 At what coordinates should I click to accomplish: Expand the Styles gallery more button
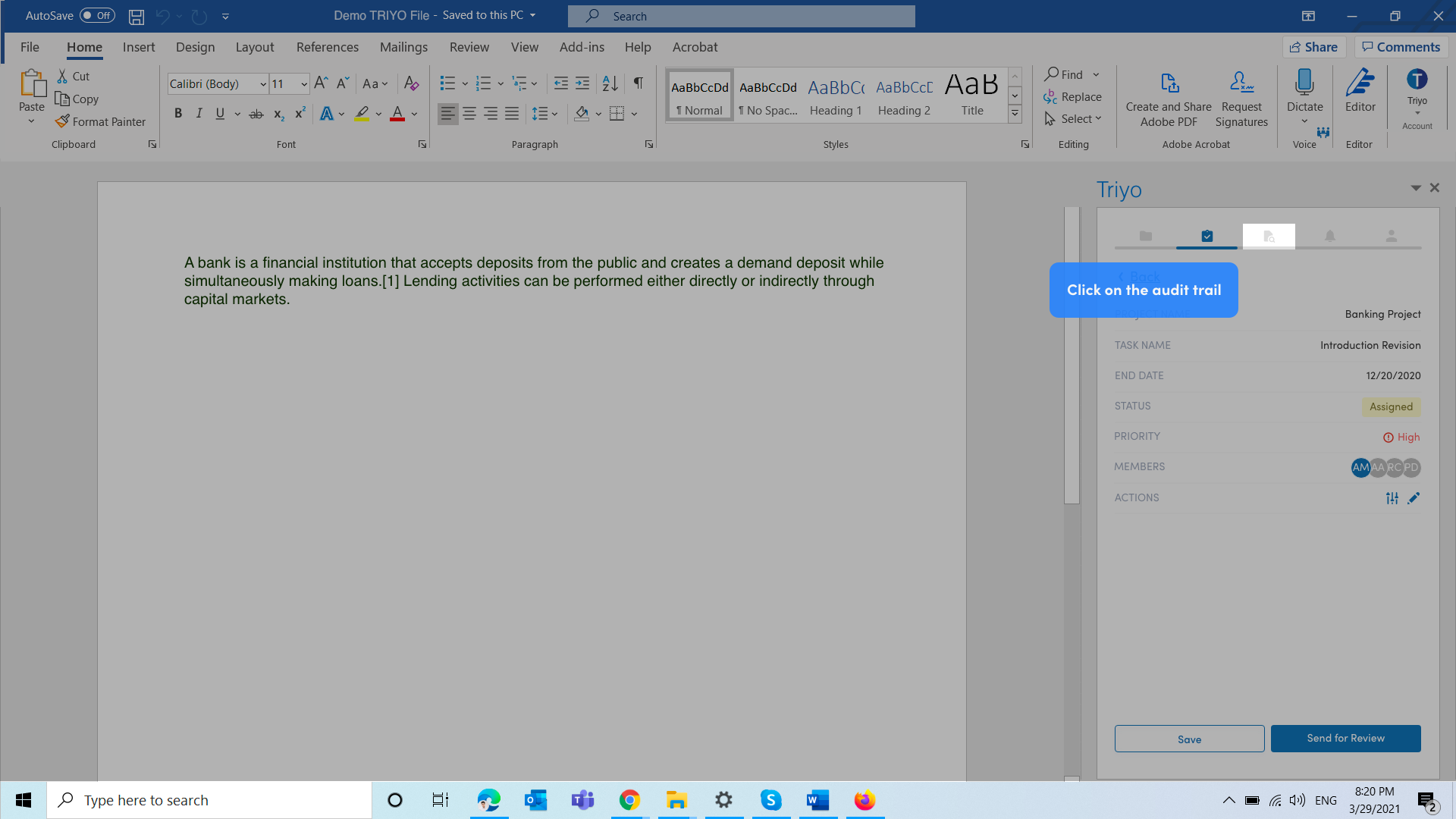coord(1015,115)
